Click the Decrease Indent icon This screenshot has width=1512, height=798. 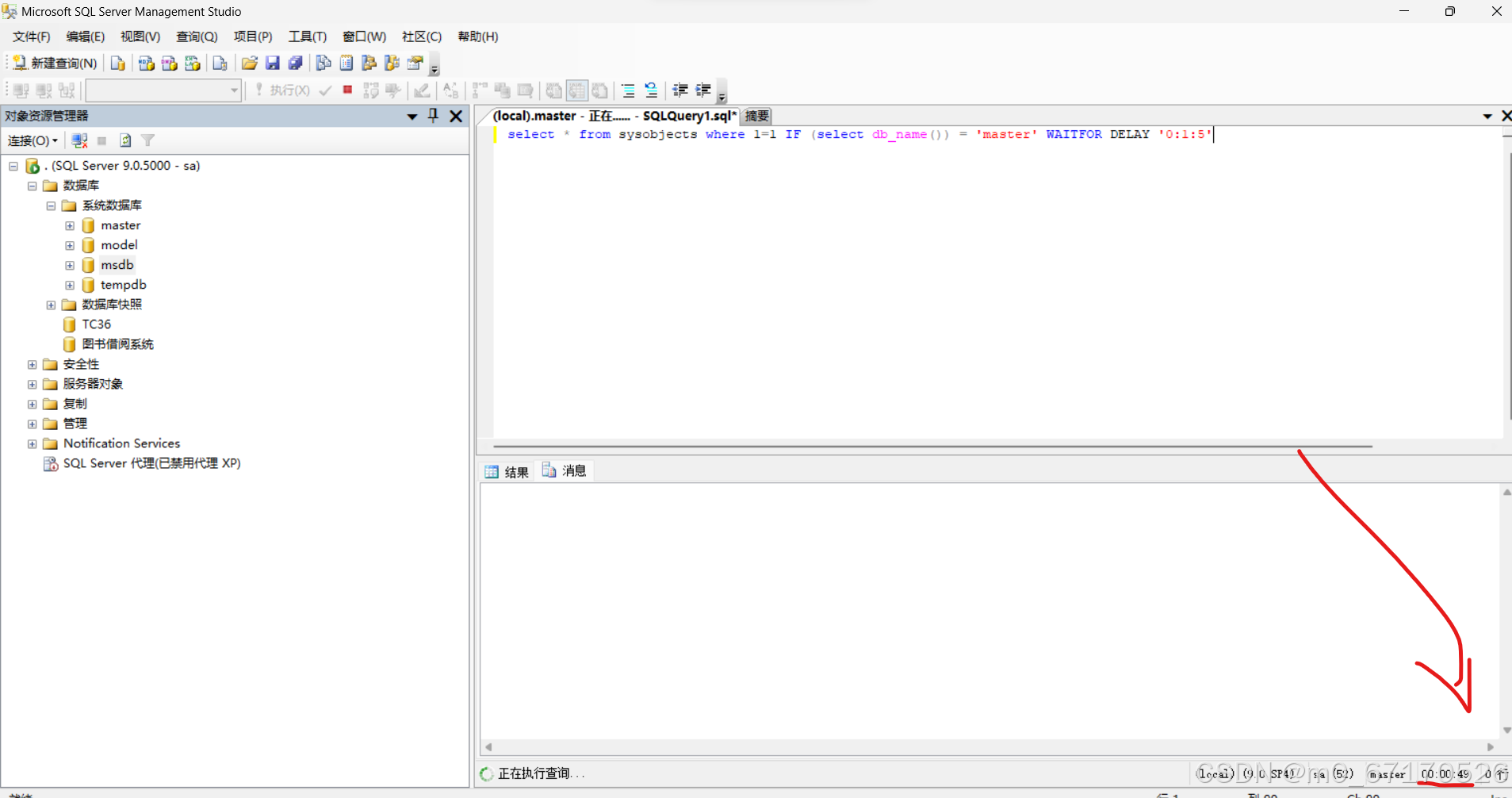[680, 90]
